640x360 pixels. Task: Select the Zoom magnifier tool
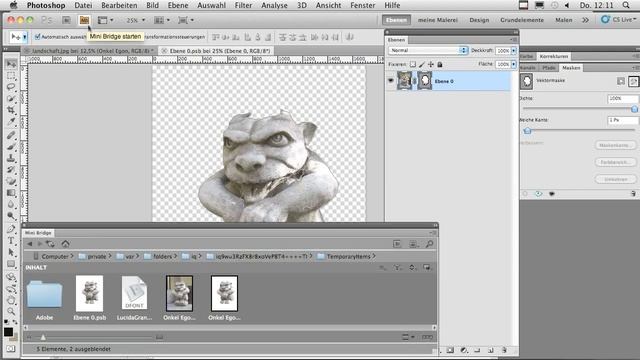[11, 312]
